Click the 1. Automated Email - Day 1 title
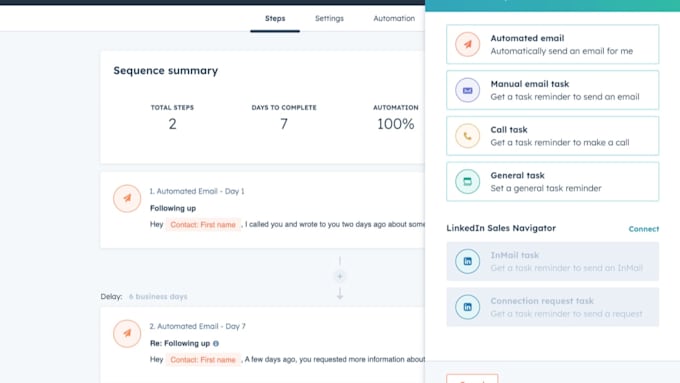The height and width of the screenshot is (383, 680). point(197,191)
